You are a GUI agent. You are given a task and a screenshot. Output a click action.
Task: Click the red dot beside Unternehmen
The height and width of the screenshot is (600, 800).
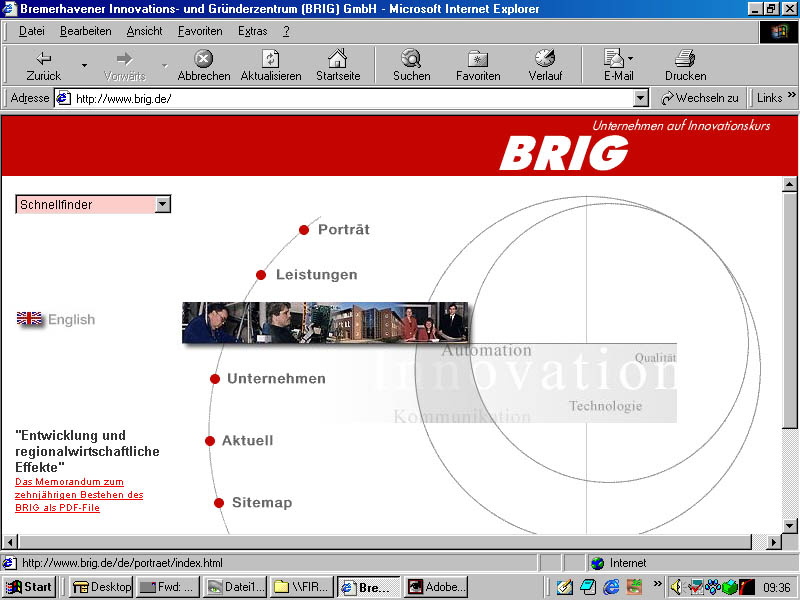click(215, 379)
